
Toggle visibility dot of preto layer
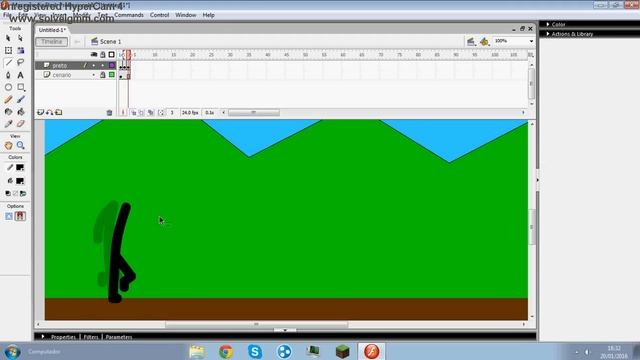pyautogui.click(x=93, y=65)
